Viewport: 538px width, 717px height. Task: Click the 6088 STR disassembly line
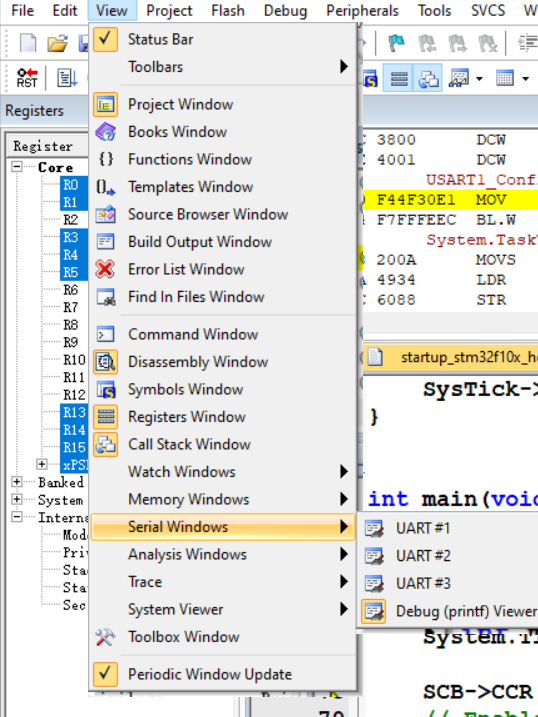[x=450, y=300]
